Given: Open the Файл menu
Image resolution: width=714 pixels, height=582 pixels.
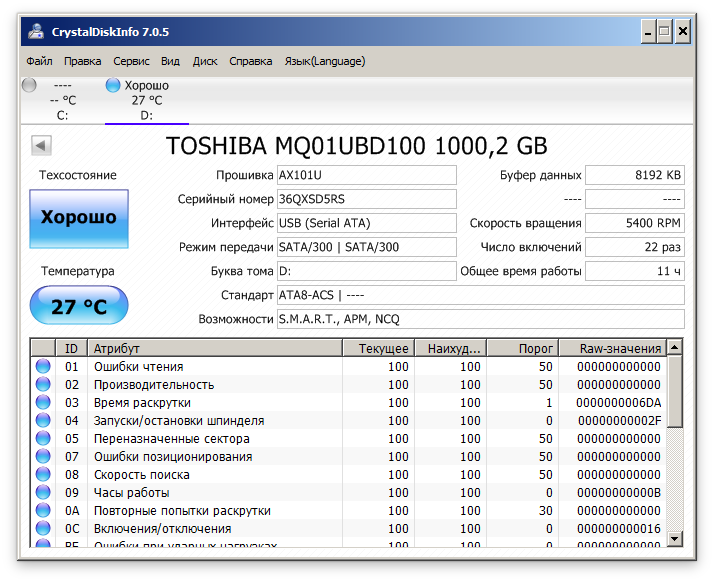Looking at the screenshot, I should [39, 61].
